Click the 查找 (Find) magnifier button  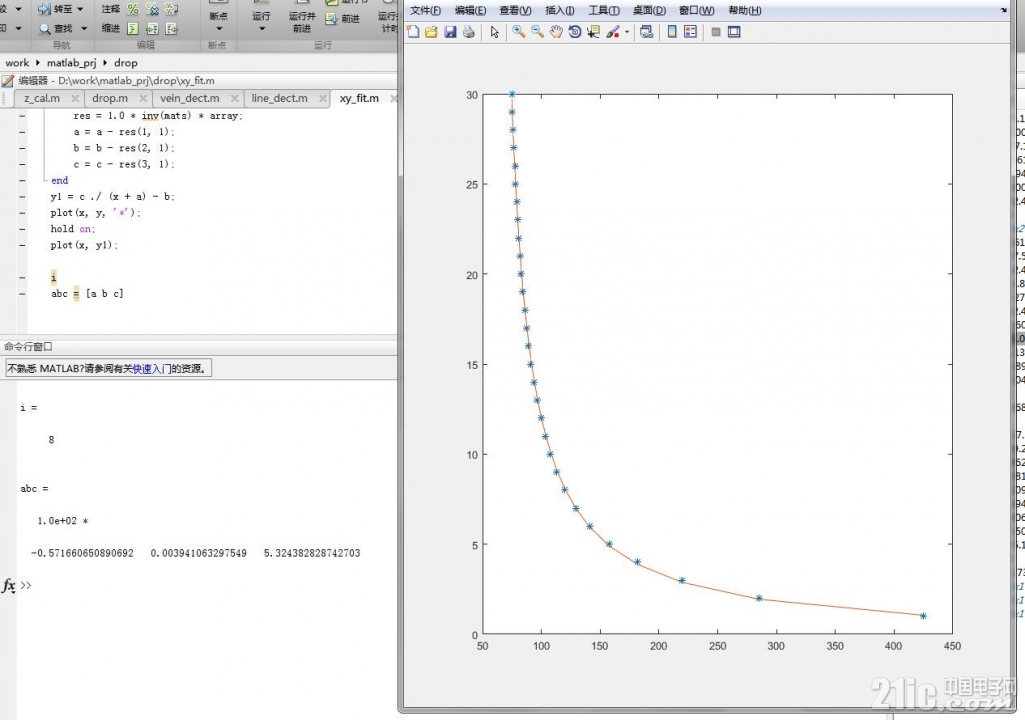point(56,28)
